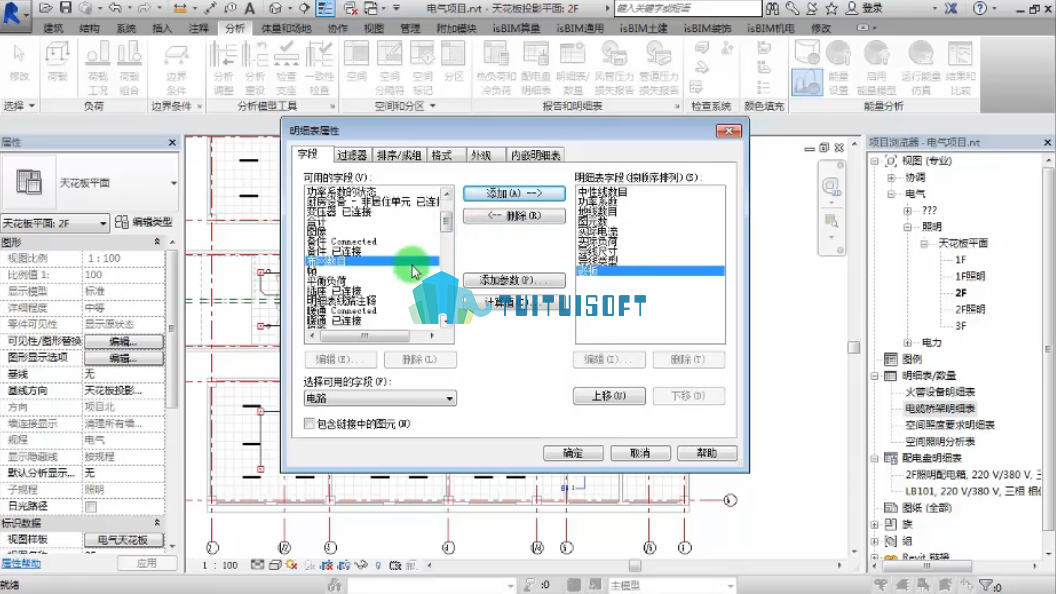Click the available fields horizontal scrollbar

[372, 335]
